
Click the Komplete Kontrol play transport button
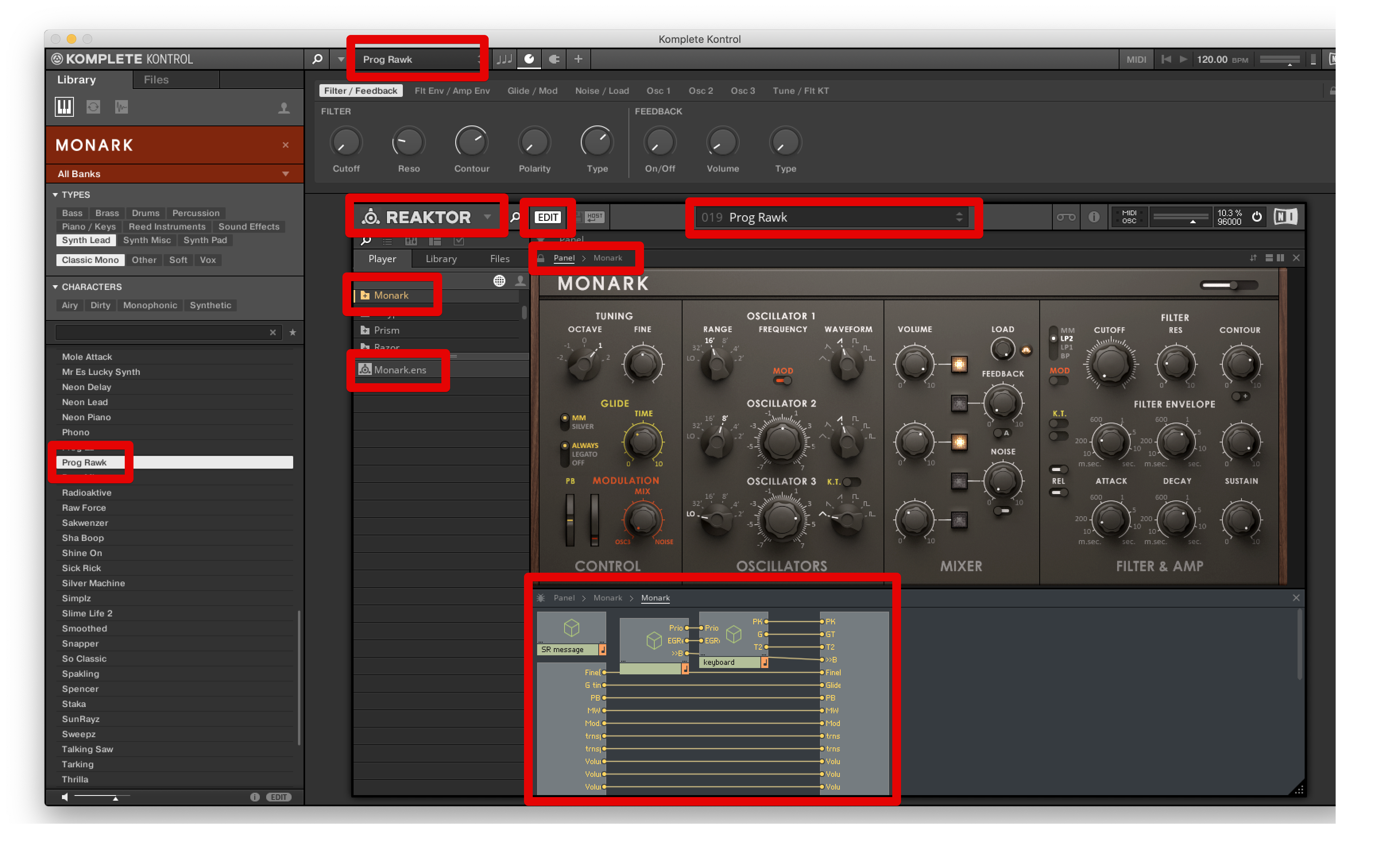(x=1183, y=59)
